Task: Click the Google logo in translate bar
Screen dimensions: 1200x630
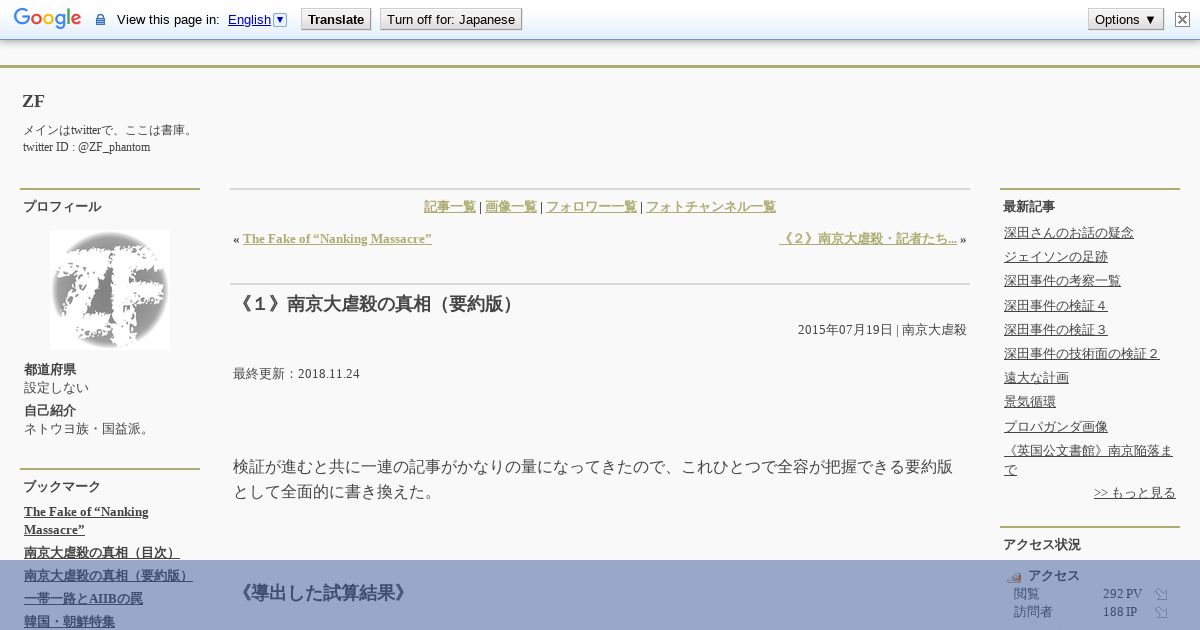Action: pyautogui.click(x=47, y=19)
